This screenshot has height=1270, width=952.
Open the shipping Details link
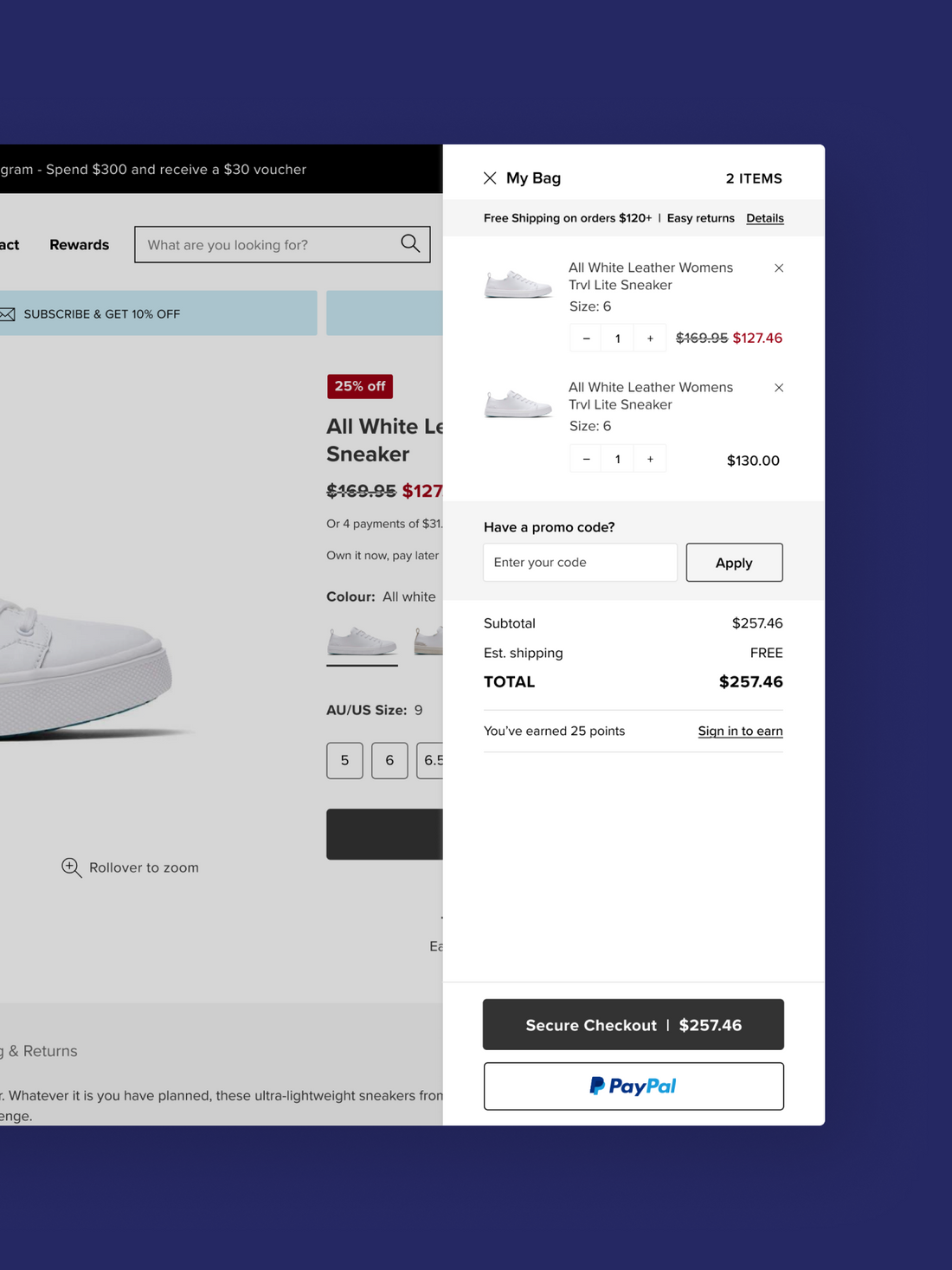pos(765,218)
